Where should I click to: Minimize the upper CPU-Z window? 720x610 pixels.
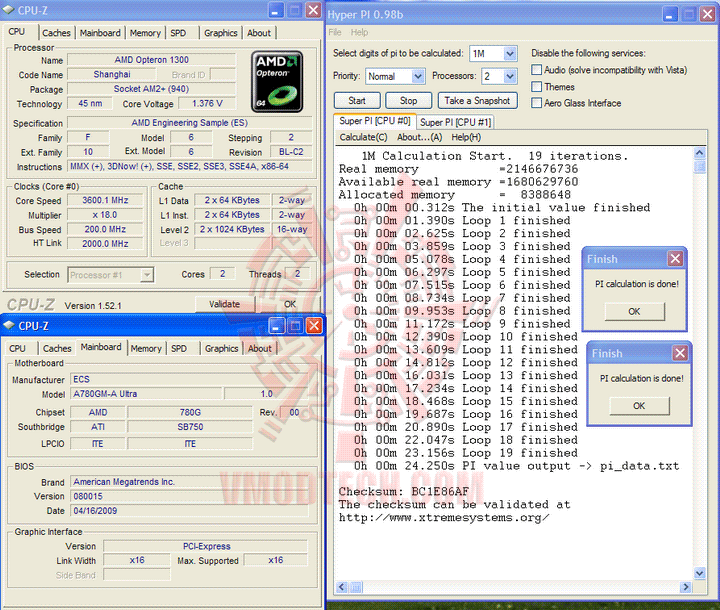point(276,10)
